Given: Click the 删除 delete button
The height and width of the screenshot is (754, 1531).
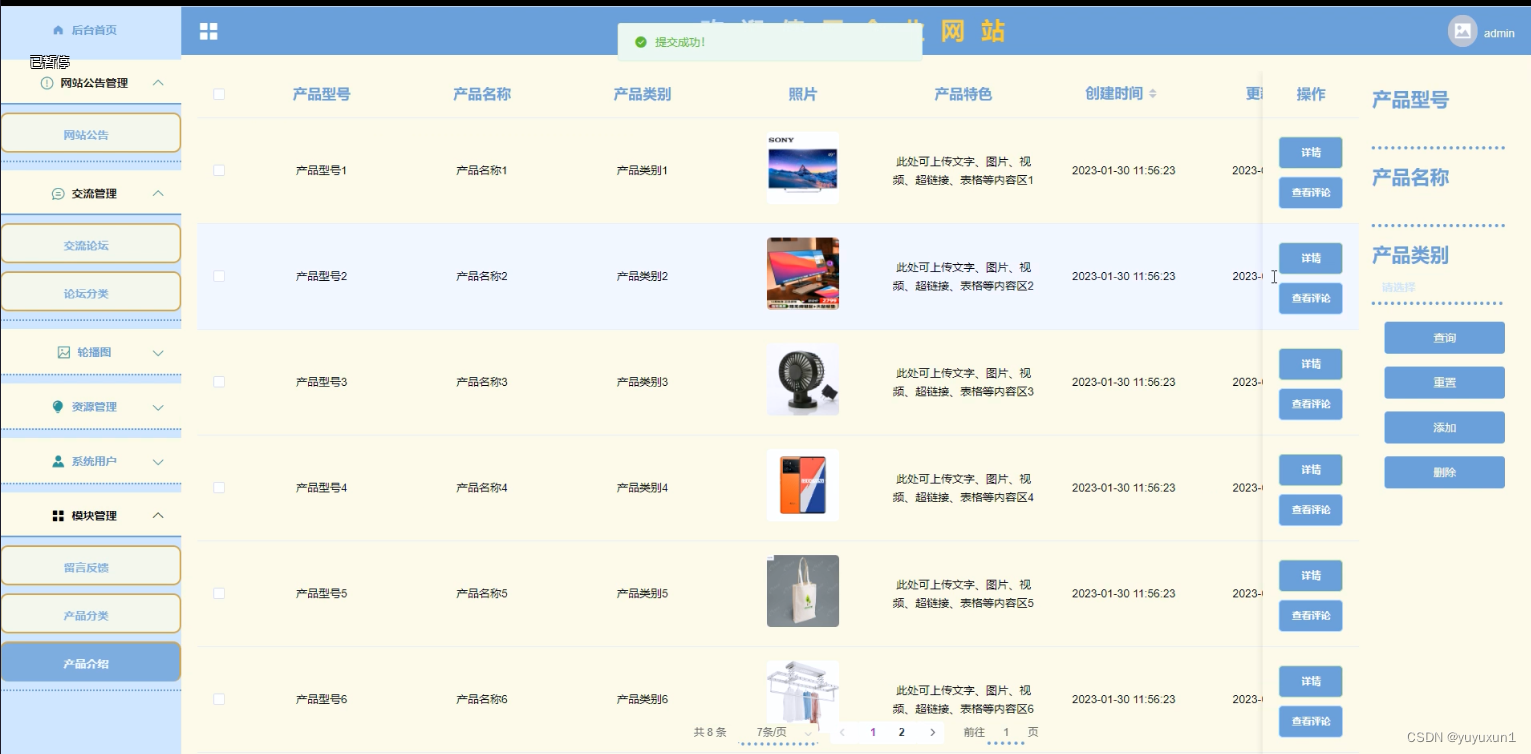Looking at the screenshot, I should [1444, 472].
